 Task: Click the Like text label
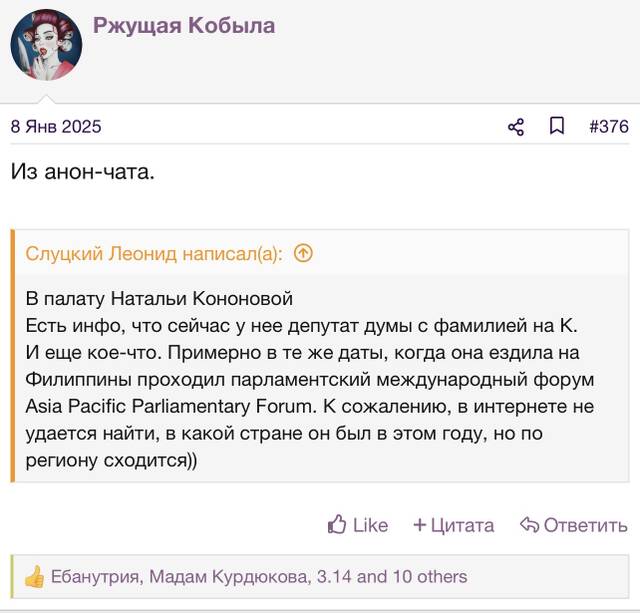[x=370, y=525]
